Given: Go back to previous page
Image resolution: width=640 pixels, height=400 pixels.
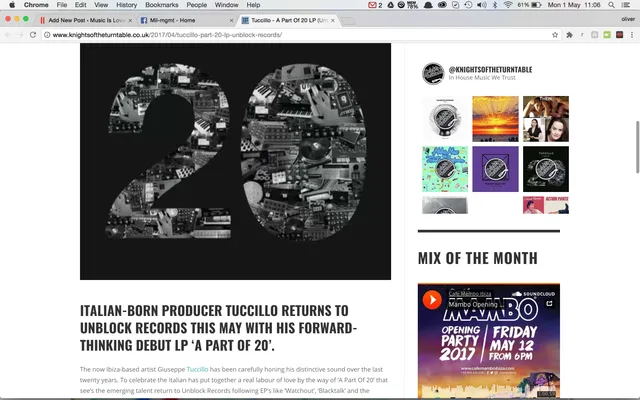Looking at the screenshot, I should pyautogui.click(x=8, y=35).
